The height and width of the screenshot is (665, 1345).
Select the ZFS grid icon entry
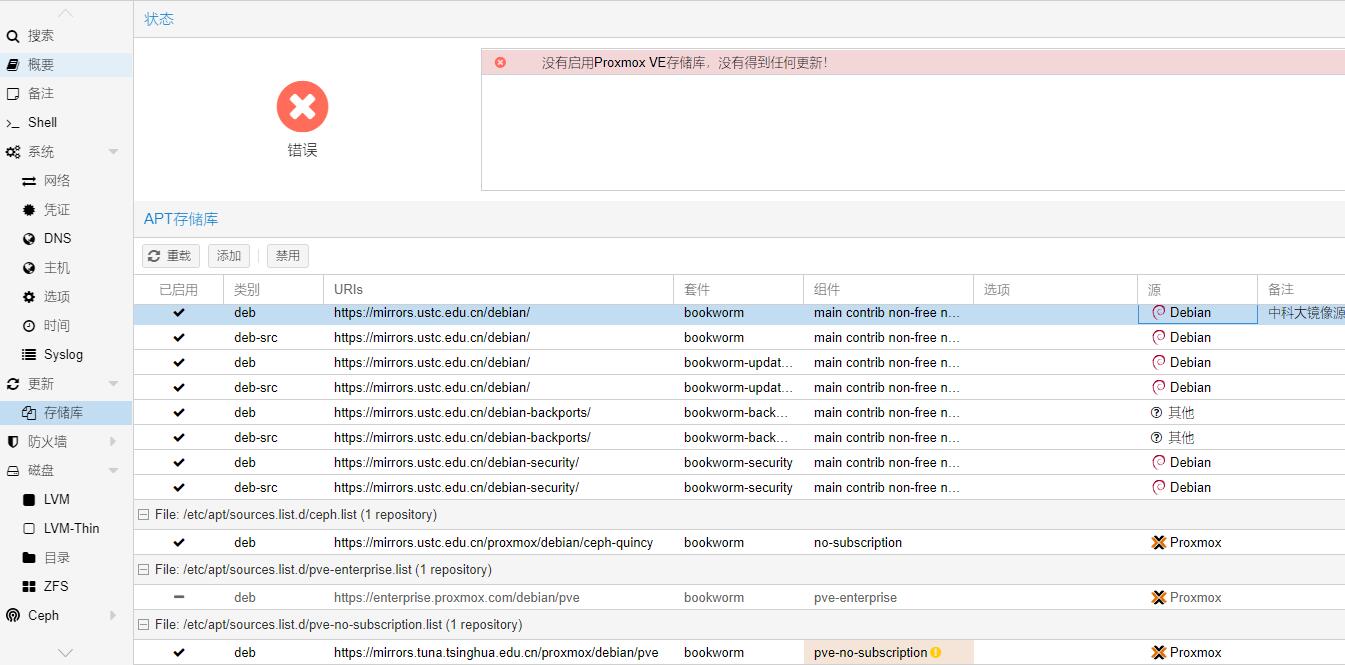tap(29, 586)
